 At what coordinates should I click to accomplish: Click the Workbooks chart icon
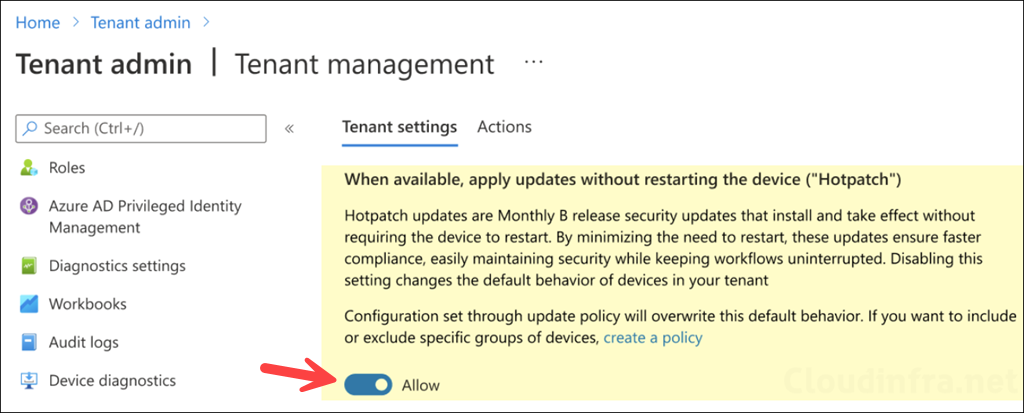pyautogui.click(x=29, y=304)
